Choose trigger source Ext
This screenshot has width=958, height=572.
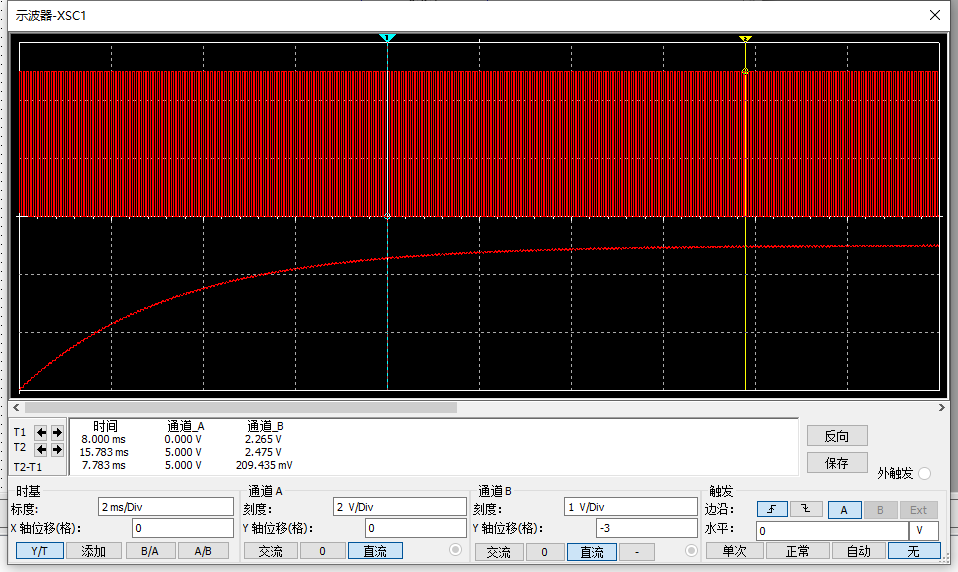coord(918,509)
